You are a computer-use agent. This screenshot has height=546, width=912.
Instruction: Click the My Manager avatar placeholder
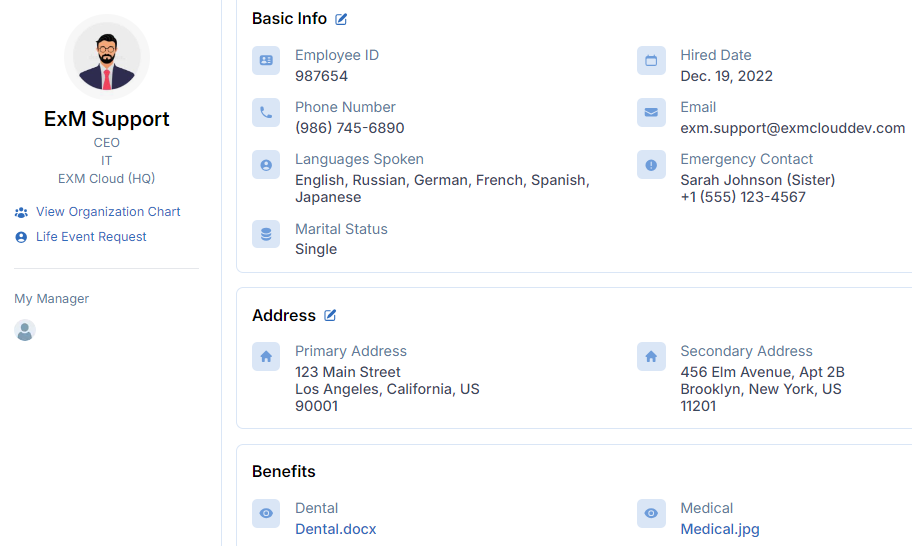click(x=25, y=331)
